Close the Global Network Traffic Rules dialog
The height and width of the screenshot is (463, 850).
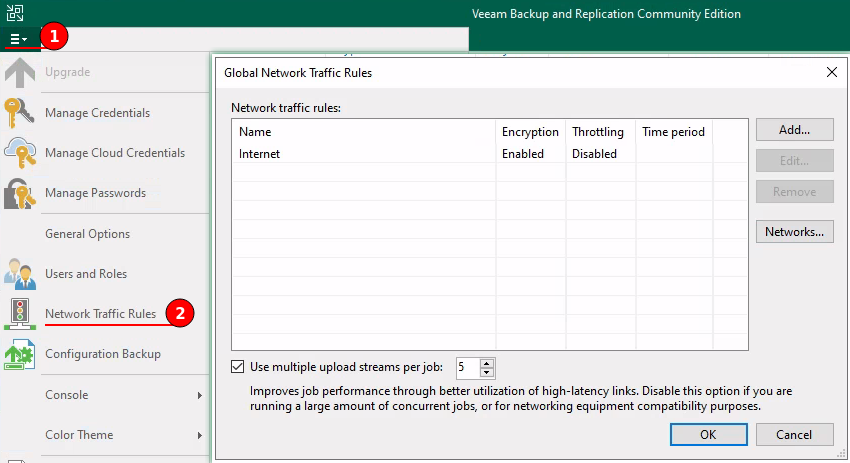pyautogui.click(x=832, y=72)
